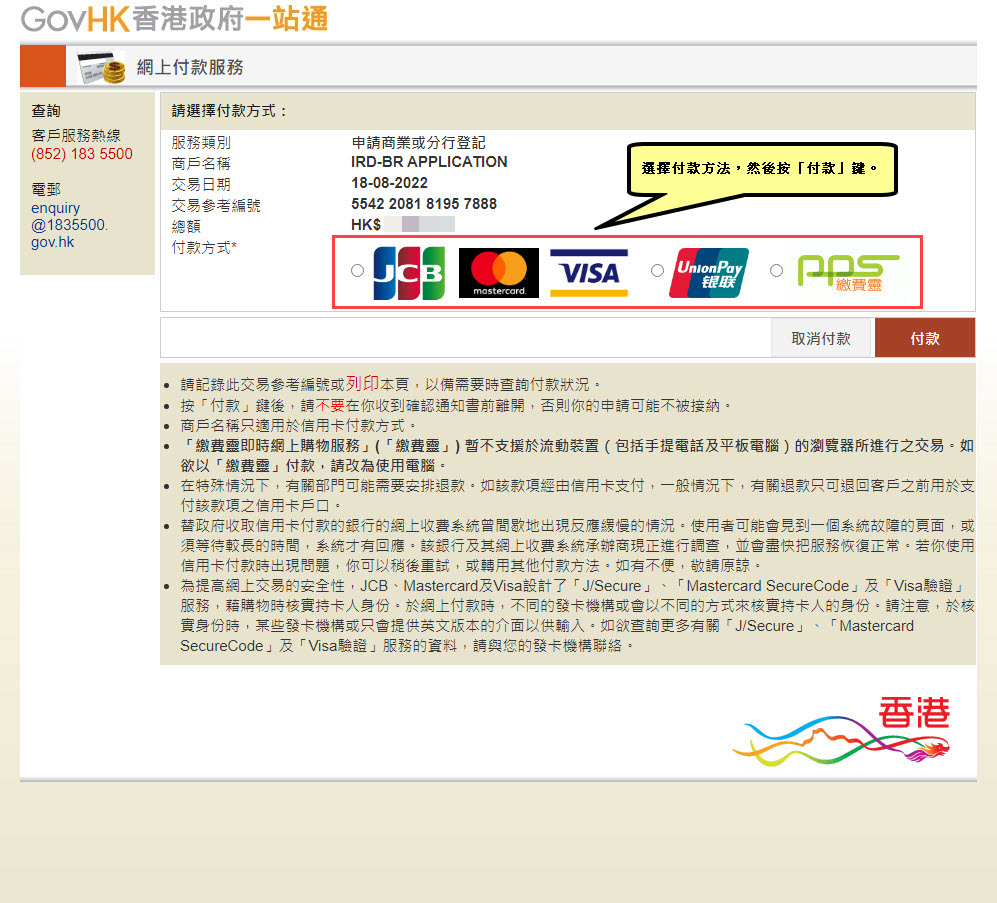This screenshot has height=903, width=997.
Task: Click the 交易參考編號 label
Action: click(x=216, y=205)
